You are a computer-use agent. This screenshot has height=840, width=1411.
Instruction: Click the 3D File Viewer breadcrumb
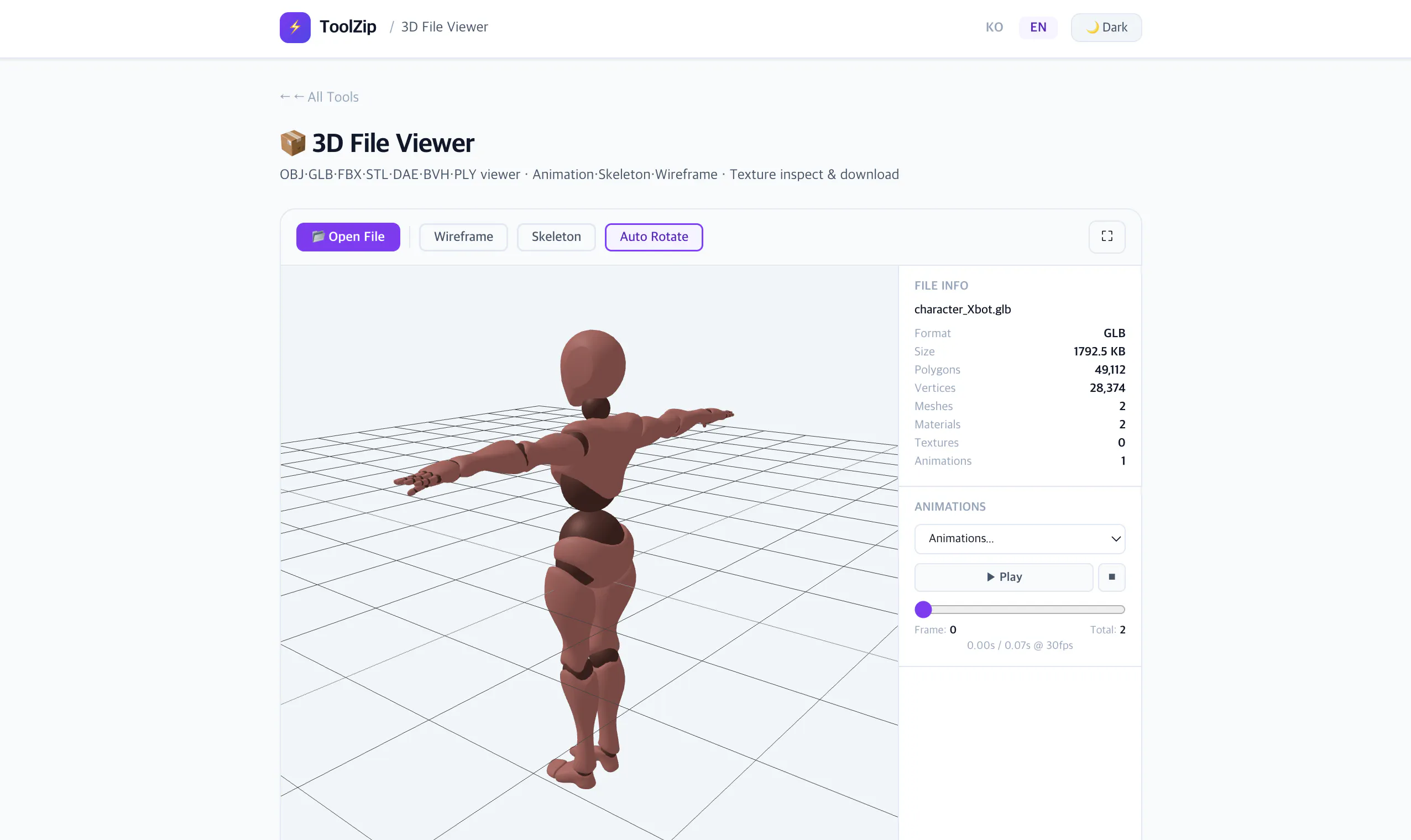click(445, 27)
